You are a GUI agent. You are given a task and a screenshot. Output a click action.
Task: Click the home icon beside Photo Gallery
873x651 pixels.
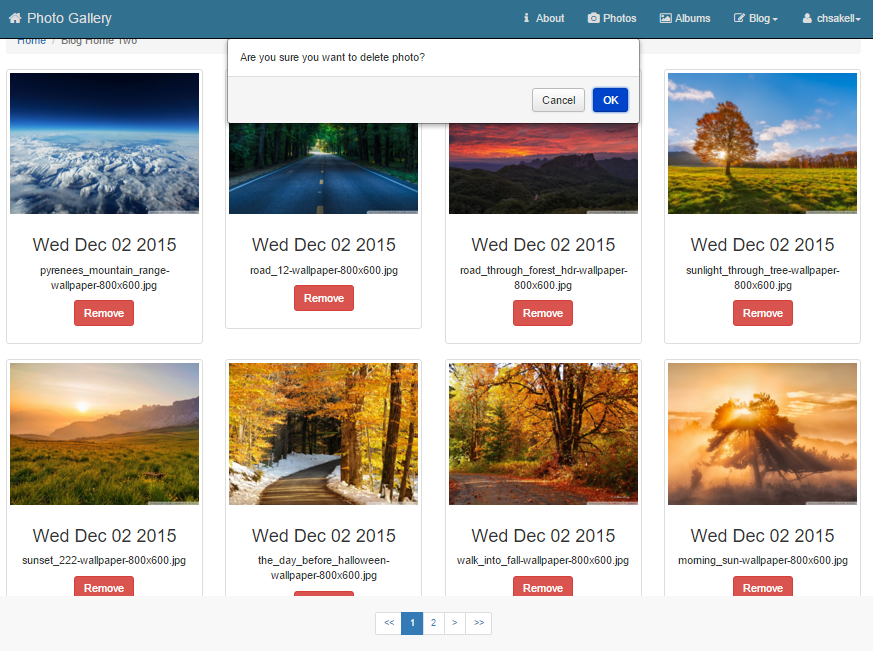tap(14, 18)
